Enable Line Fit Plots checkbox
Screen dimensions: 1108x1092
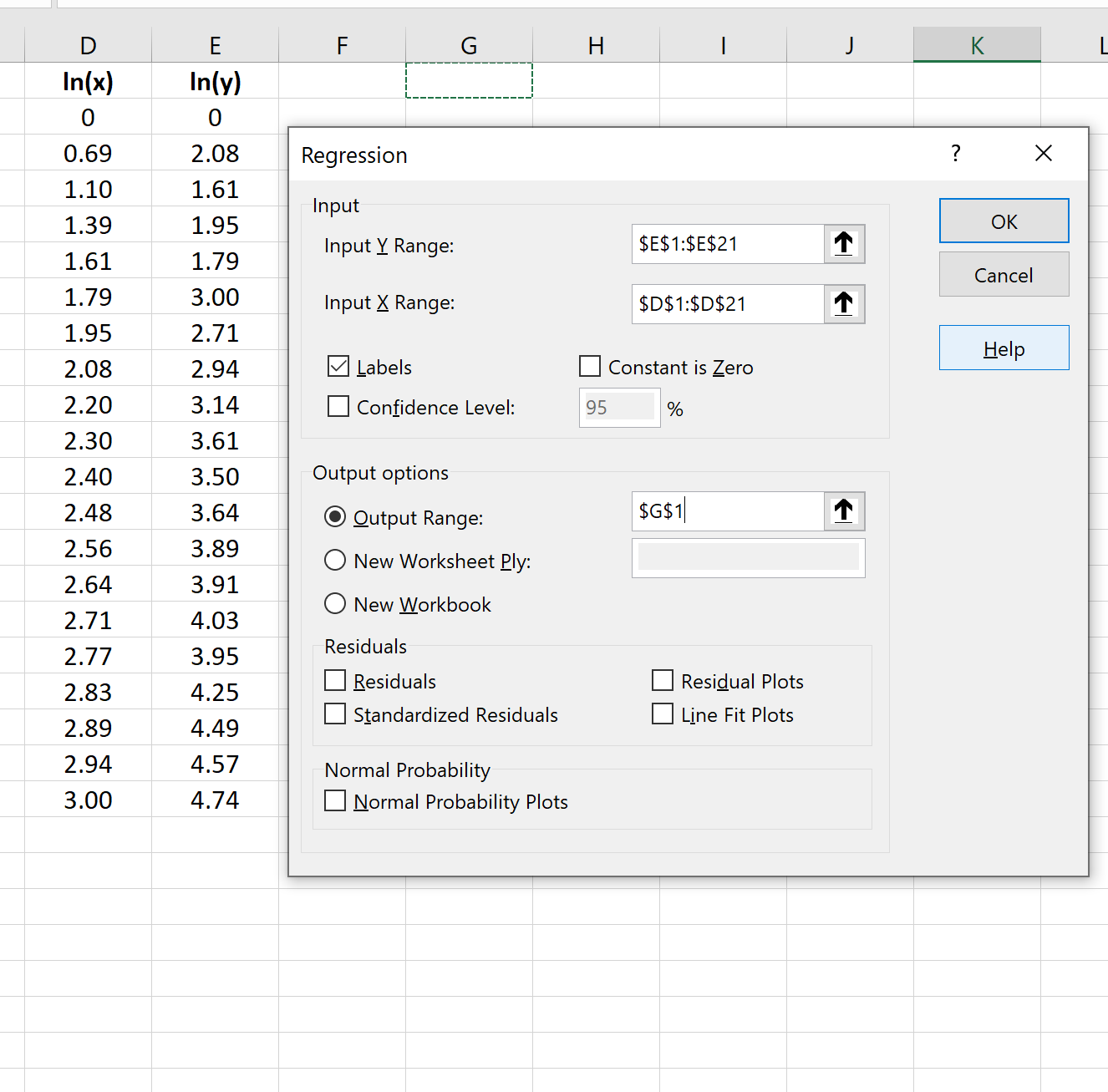[663, 714]
